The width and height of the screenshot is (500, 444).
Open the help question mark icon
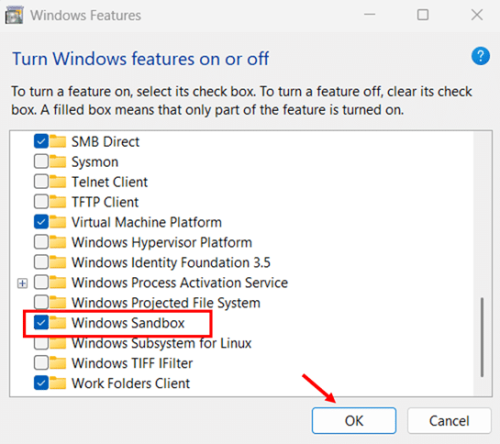pyautogui.click(x=480, y=56)
